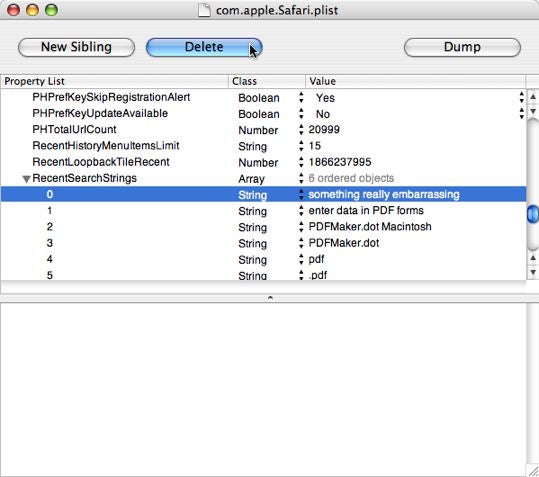Image resolution: width=539 pixels, height=477 pixels.
Task: Delete the selected item with Delete button
Action: coord(204,47)
